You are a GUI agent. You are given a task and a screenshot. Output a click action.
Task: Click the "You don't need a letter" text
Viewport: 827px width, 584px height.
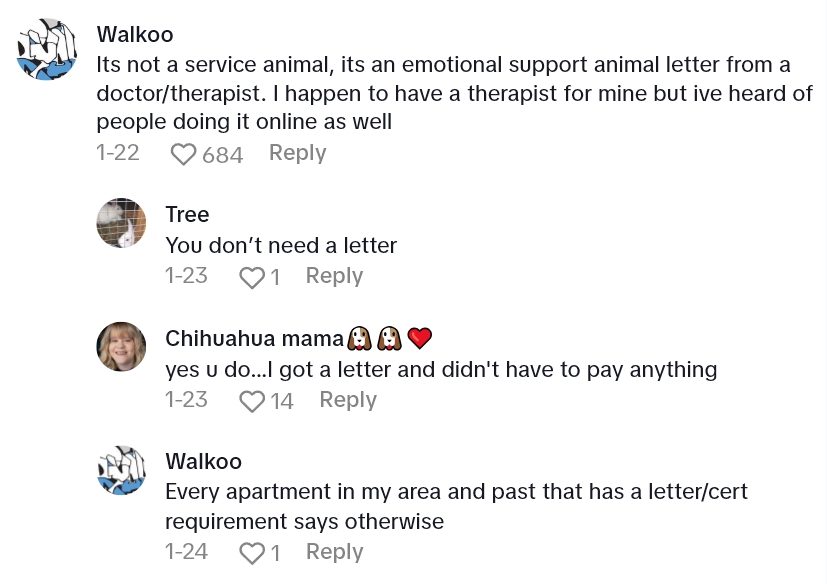coord(281,245)
